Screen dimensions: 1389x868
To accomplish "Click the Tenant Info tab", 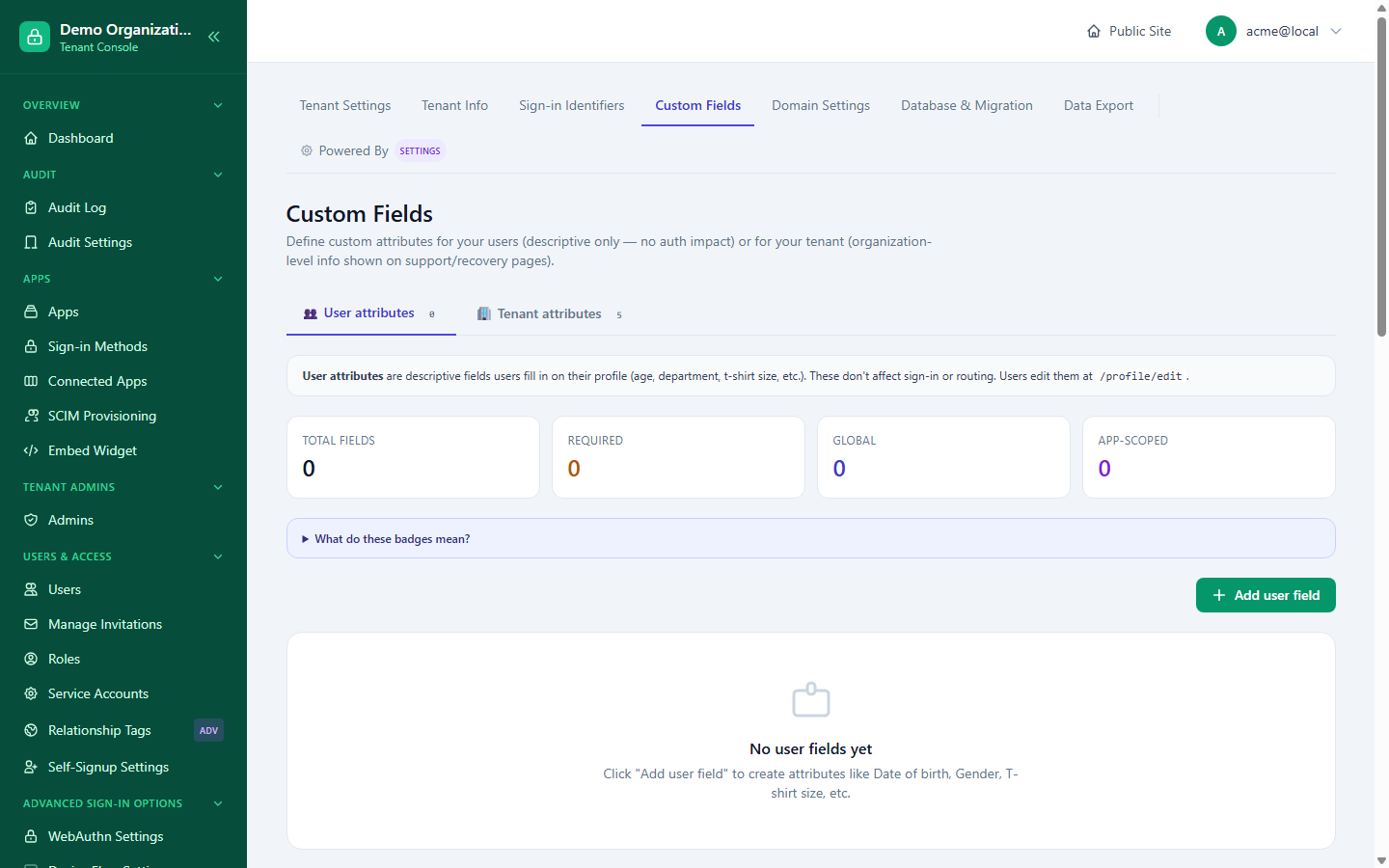I will 454,105.
